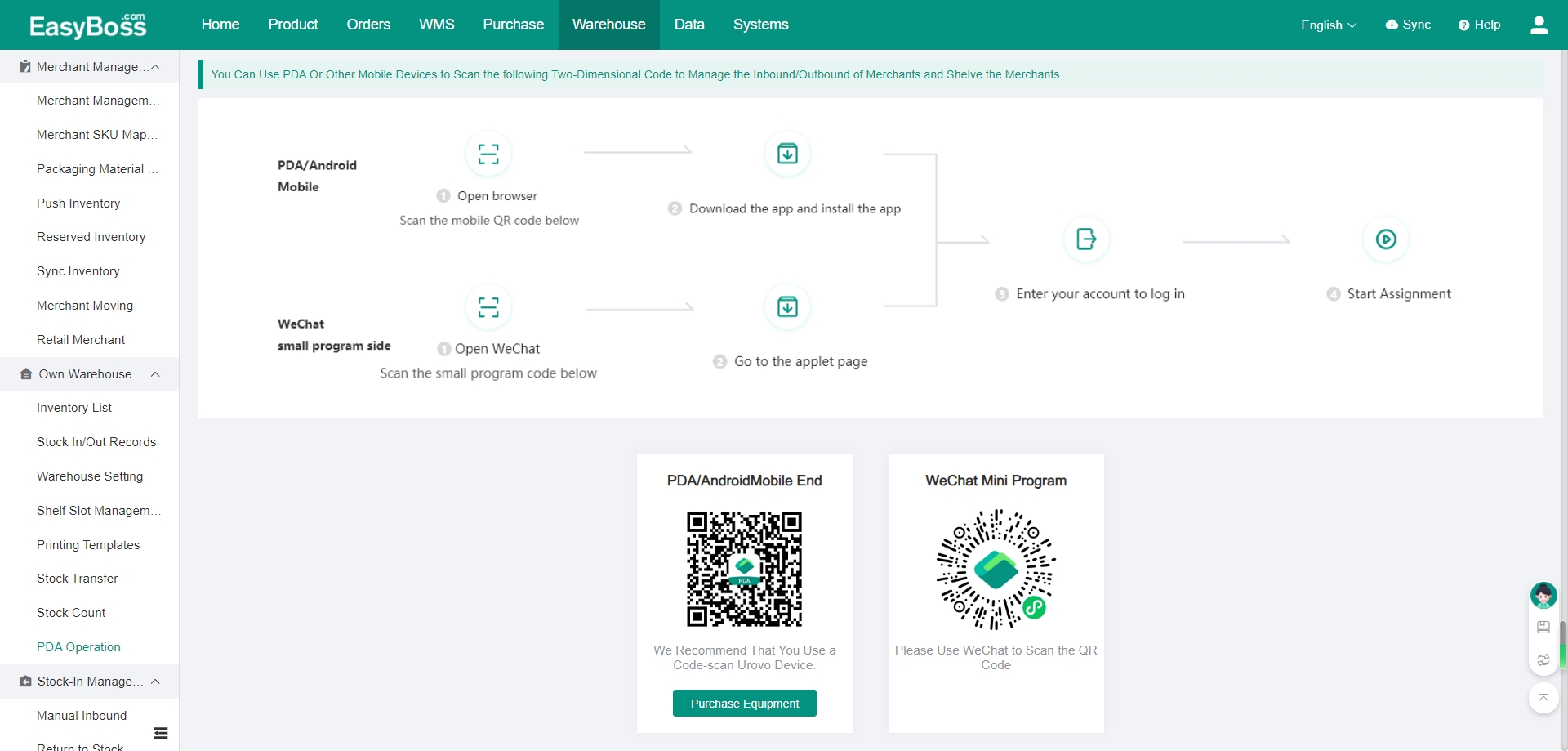Screen dimensions: 1568x751
Task: Click the WeChat Mini Program QR code
Action: (x=996, y=570)
